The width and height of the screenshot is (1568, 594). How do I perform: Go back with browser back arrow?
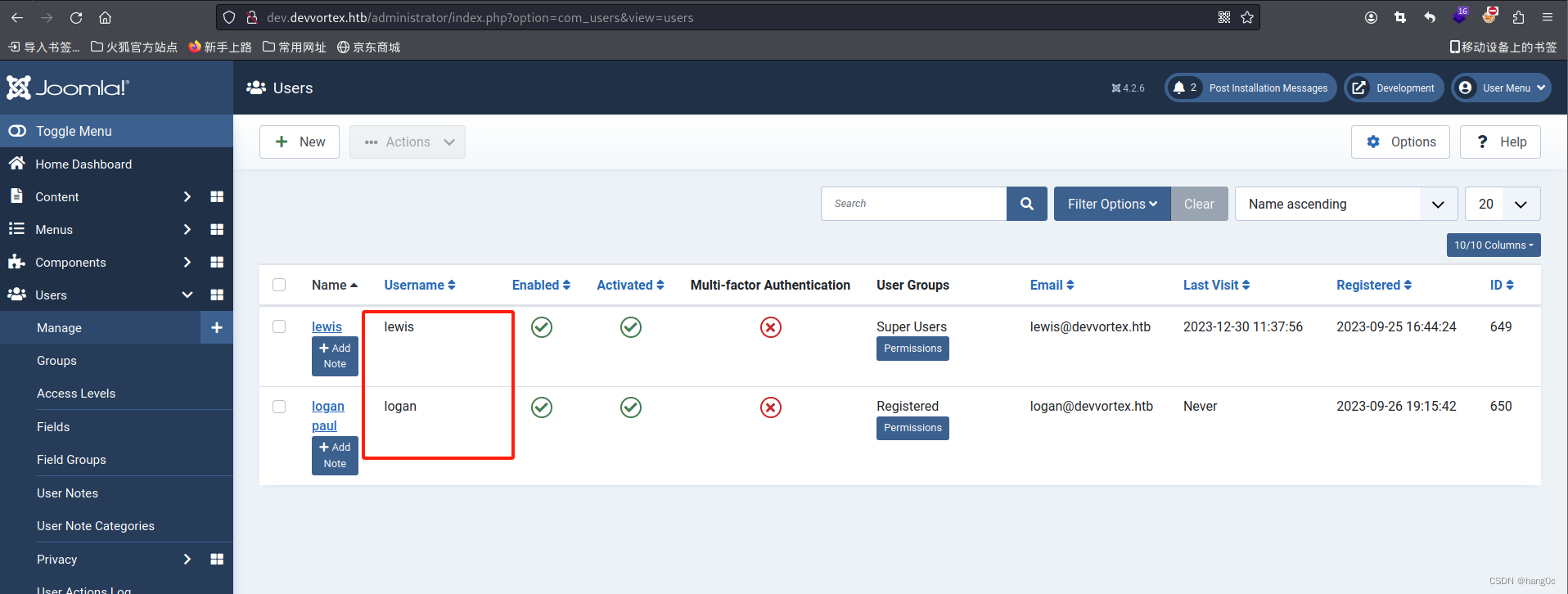pos(17,17)
